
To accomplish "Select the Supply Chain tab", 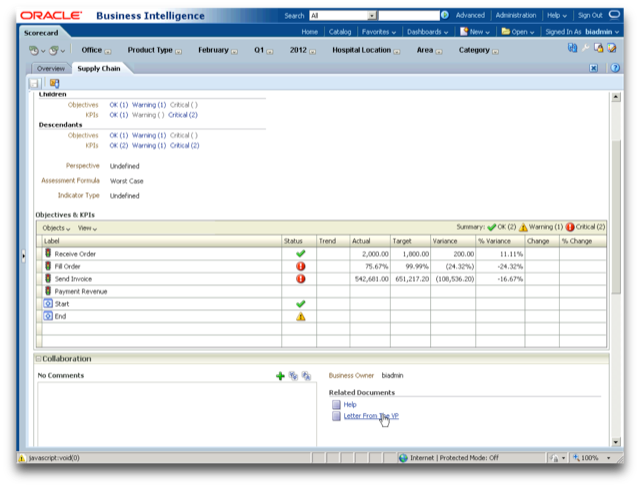I will [99, 69].
